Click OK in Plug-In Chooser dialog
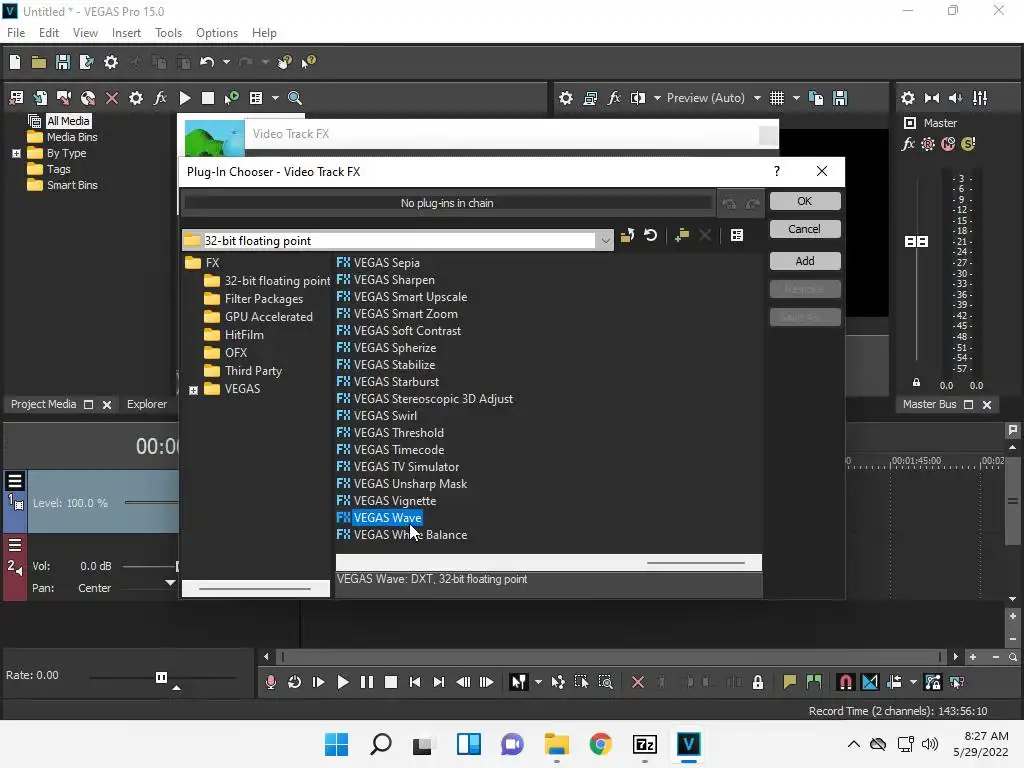1024x768 pixels. point(805,201)
